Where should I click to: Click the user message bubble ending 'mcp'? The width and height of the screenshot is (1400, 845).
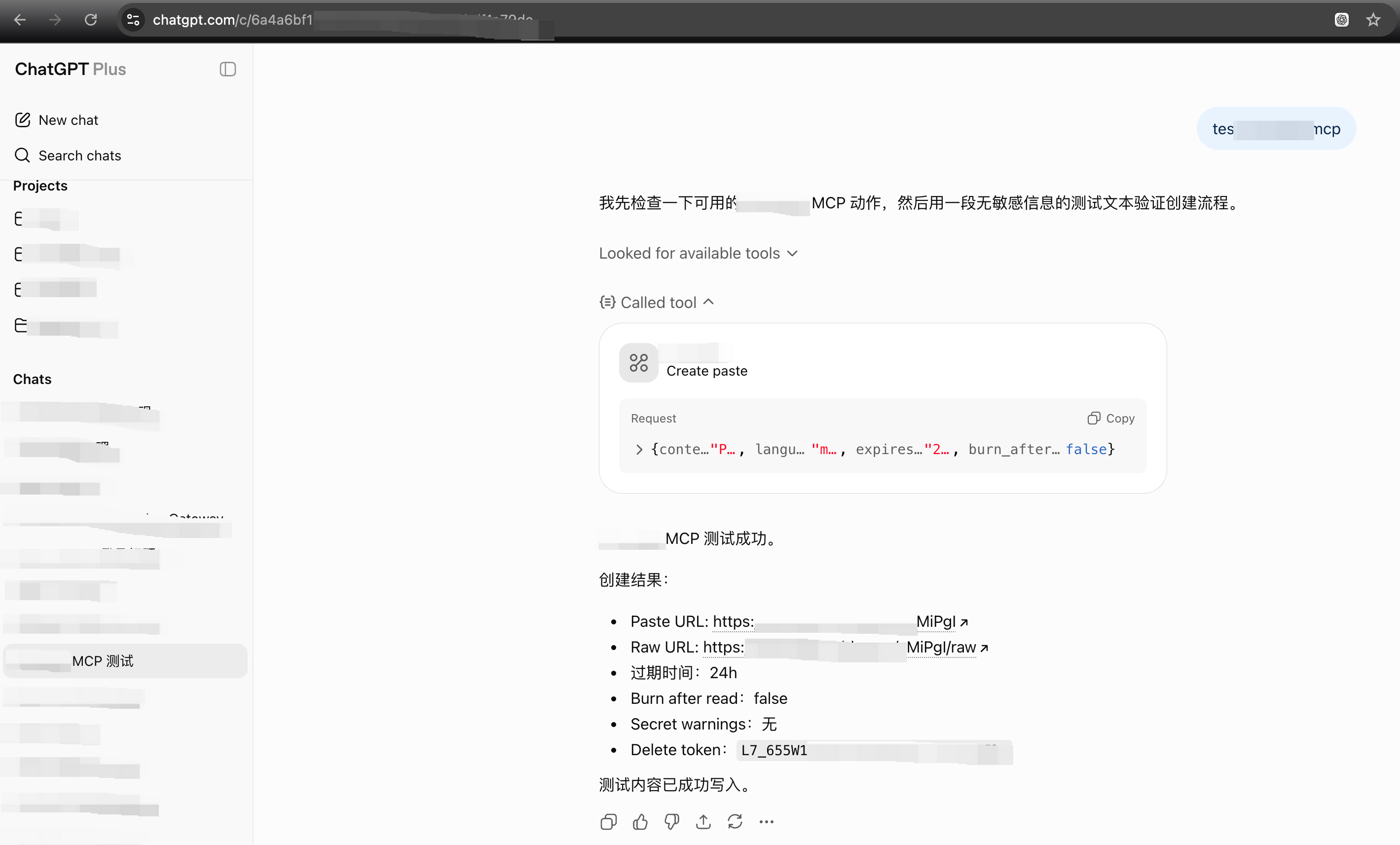pyautogui.click(x=1276, y=129)
